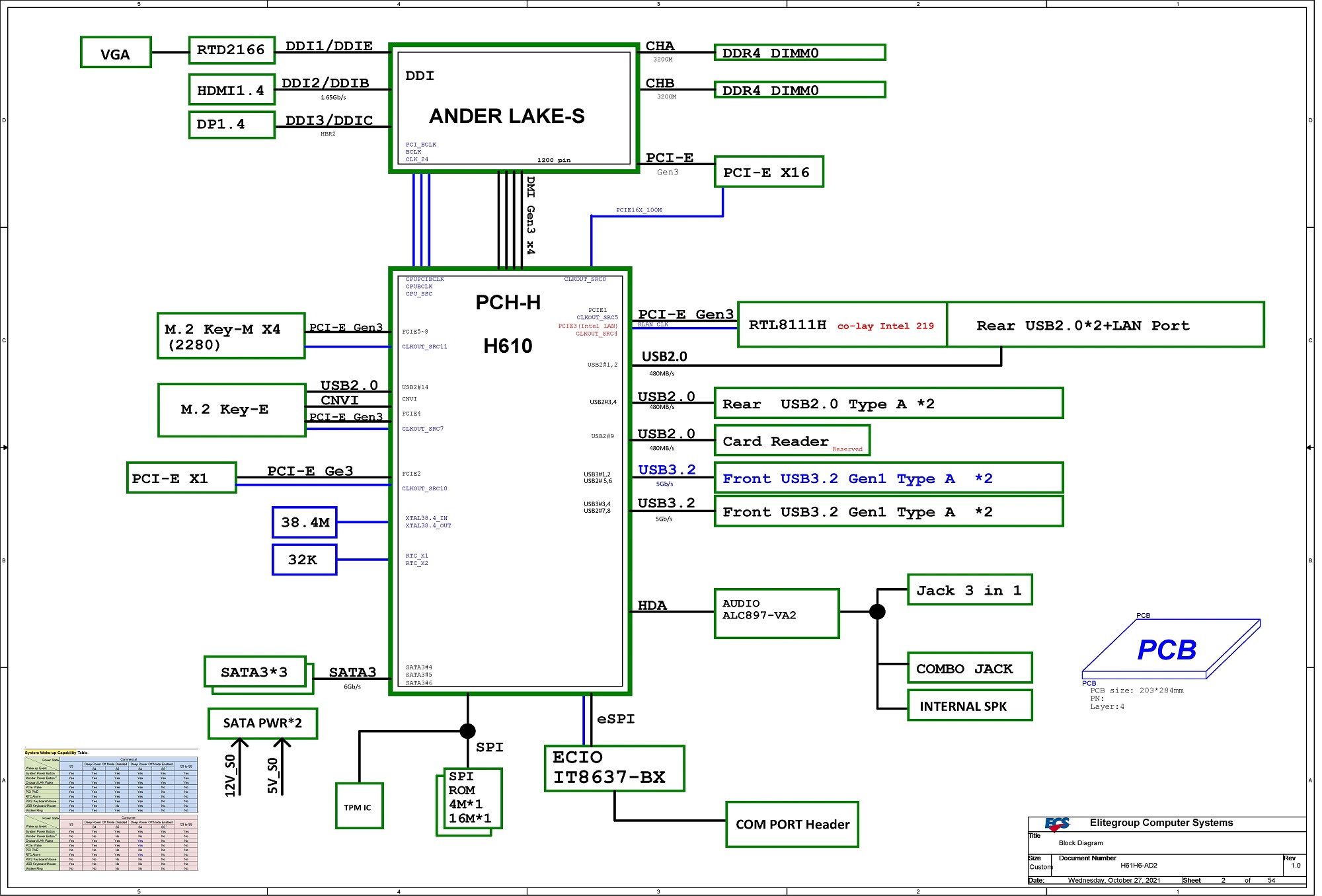
Task: Click the SPI ROM 4M*1 16M*1 block
Action: [472, 798]
